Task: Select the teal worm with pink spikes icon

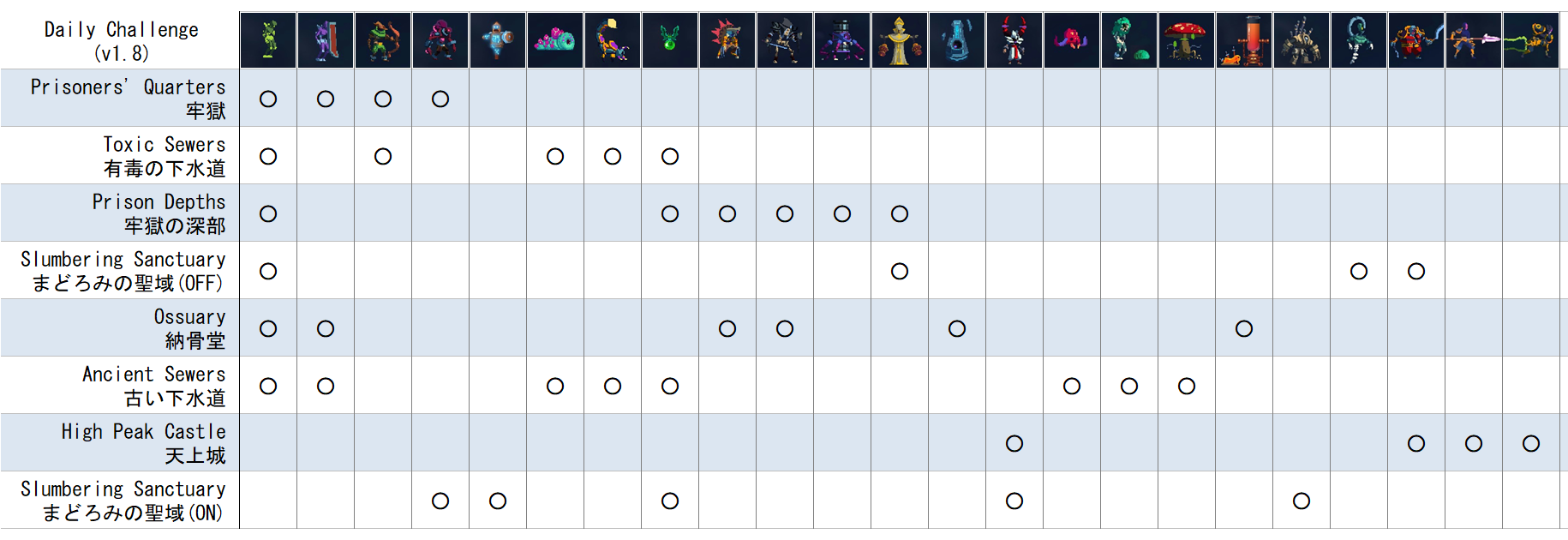Action: coord(555,40)
